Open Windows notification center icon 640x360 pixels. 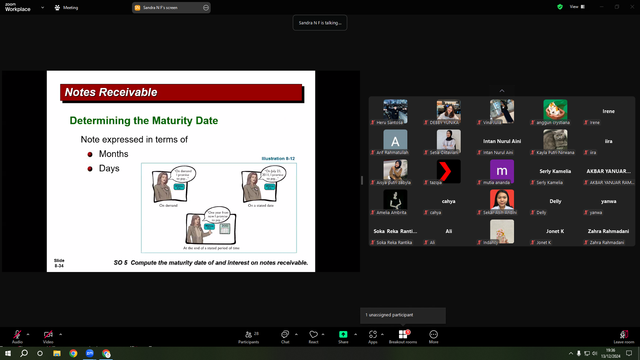[x=629, y=353]
